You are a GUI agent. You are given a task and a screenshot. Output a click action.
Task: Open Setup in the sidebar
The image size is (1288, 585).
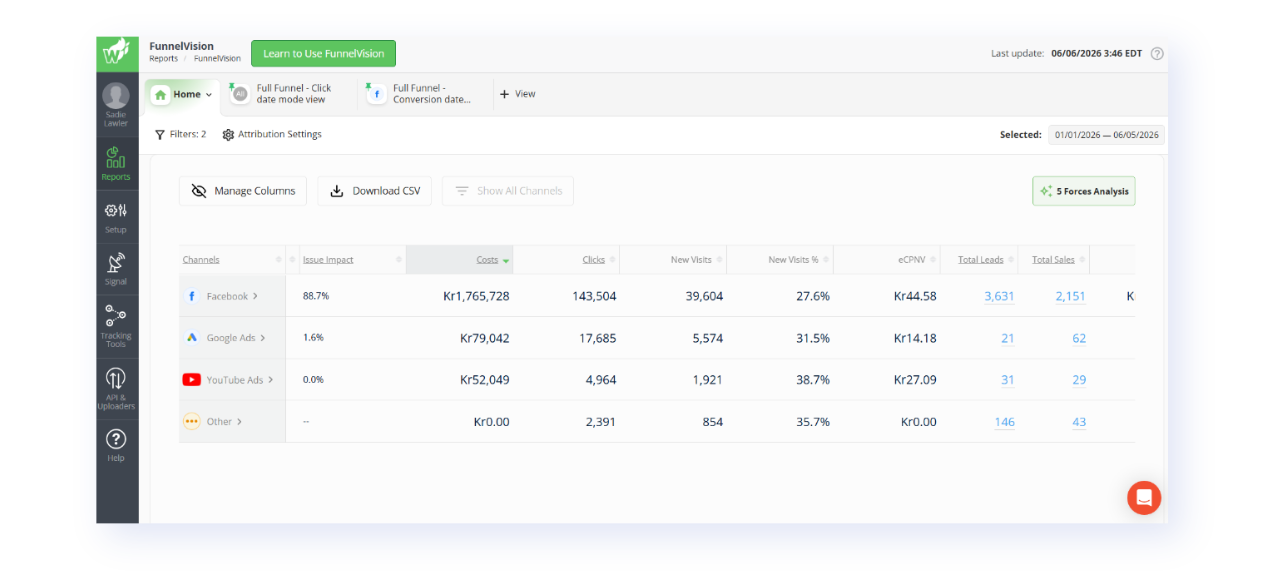point(116,217)
